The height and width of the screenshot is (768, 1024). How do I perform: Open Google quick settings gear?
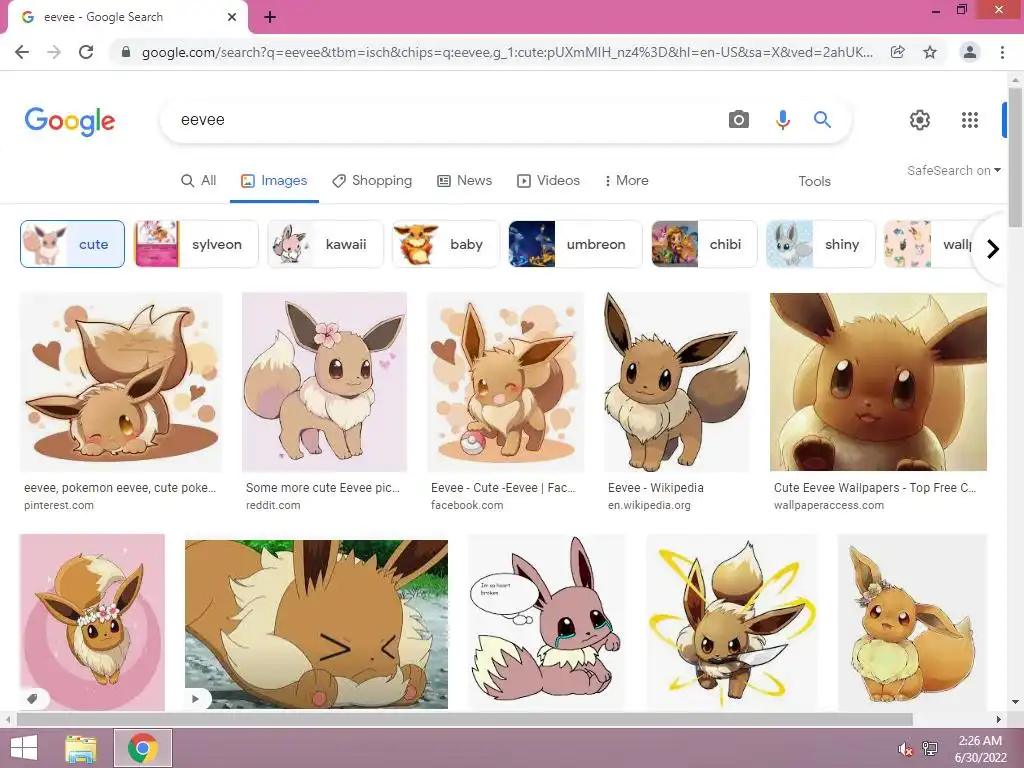click(x=920, y=120)
